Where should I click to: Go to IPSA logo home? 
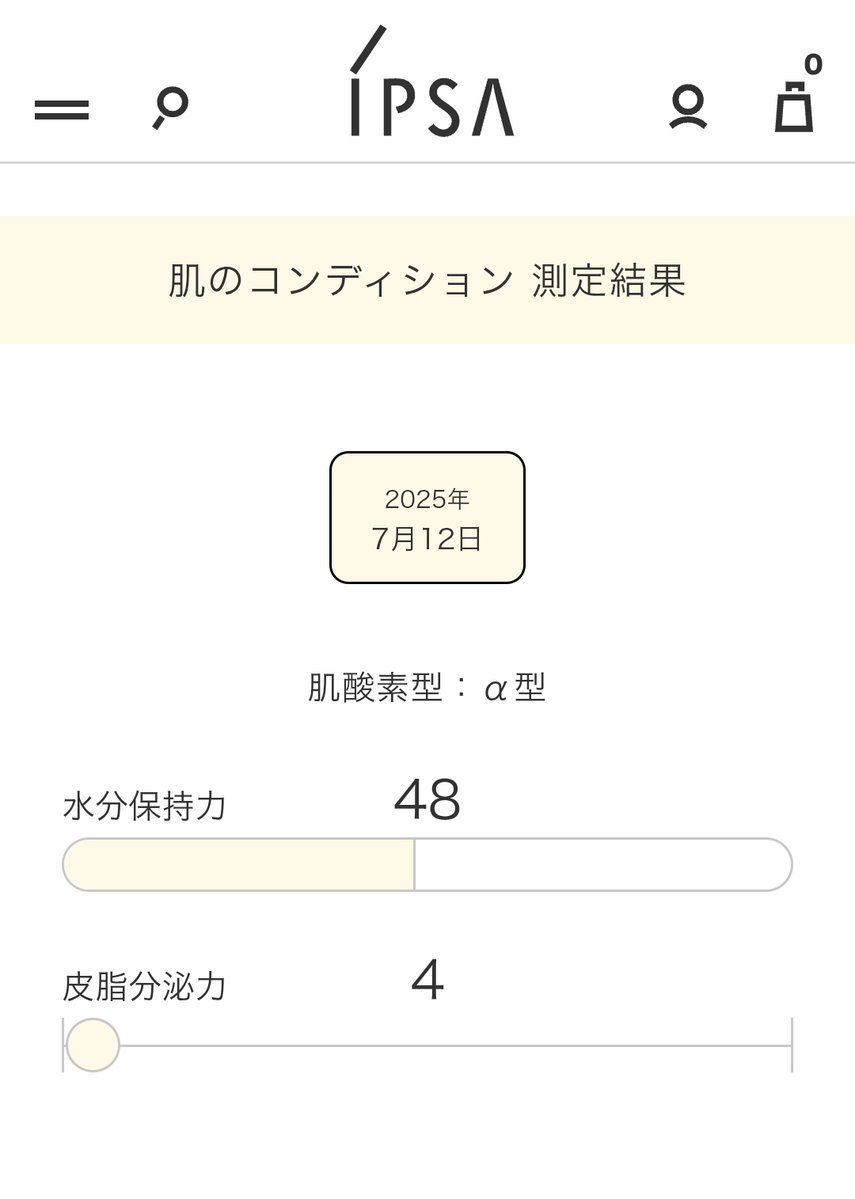[x=431, y=82]
